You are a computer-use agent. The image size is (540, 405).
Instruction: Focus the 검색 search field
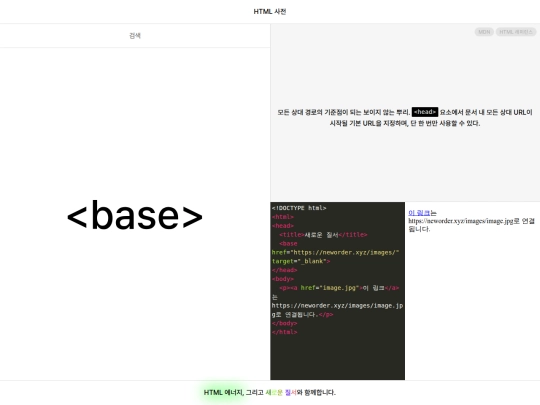pyautogui.click(x=135, y=35)
